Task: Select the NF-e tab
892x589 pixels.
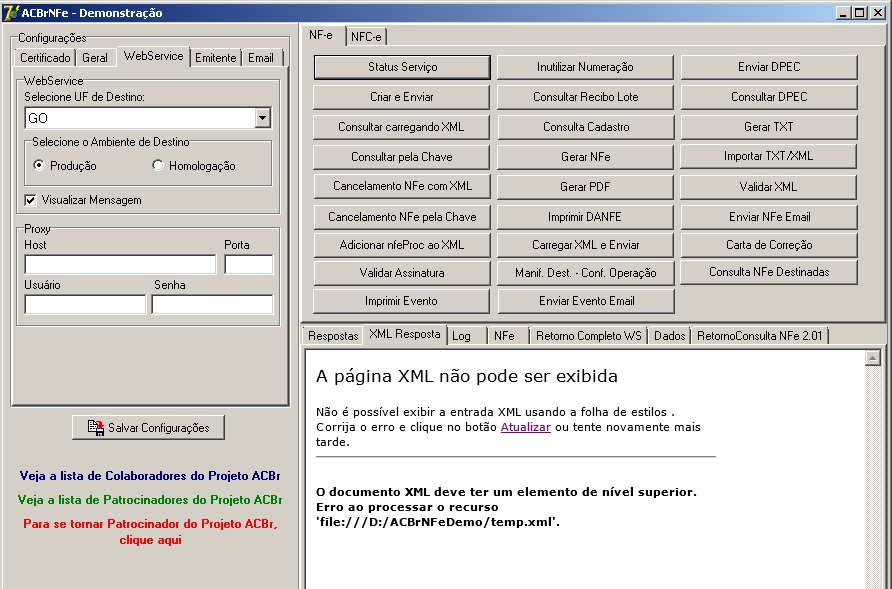Action: tap(321, 35)
